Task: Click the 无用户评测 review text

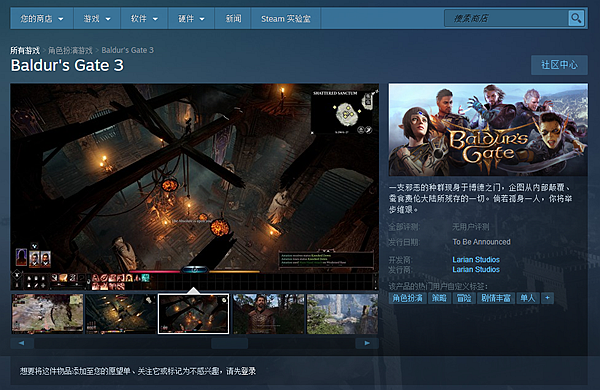Action: point(471,227)
